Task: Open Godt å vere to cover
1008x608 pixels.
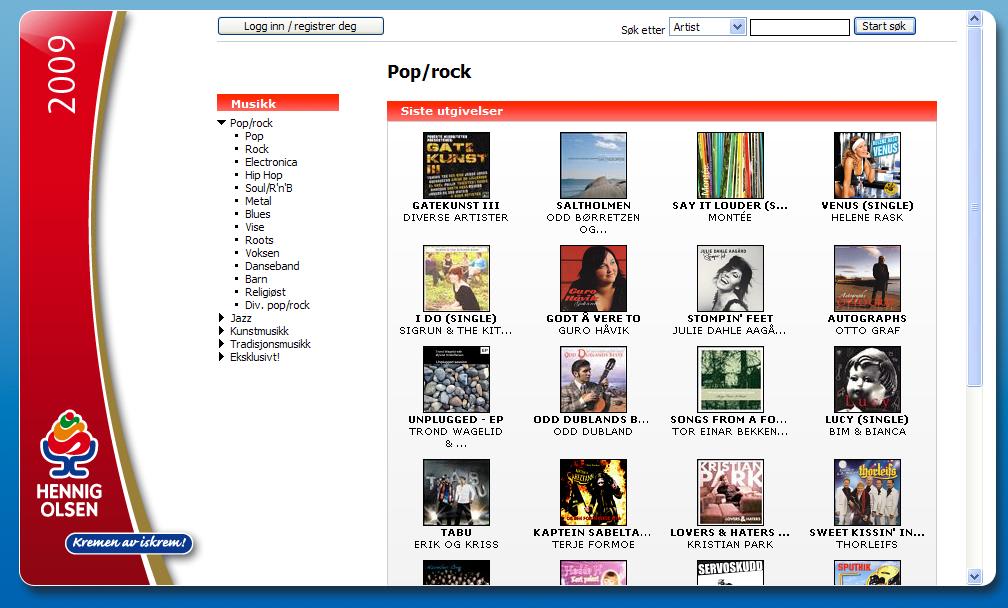Action: pyautogui.click(x=593, y=278)
